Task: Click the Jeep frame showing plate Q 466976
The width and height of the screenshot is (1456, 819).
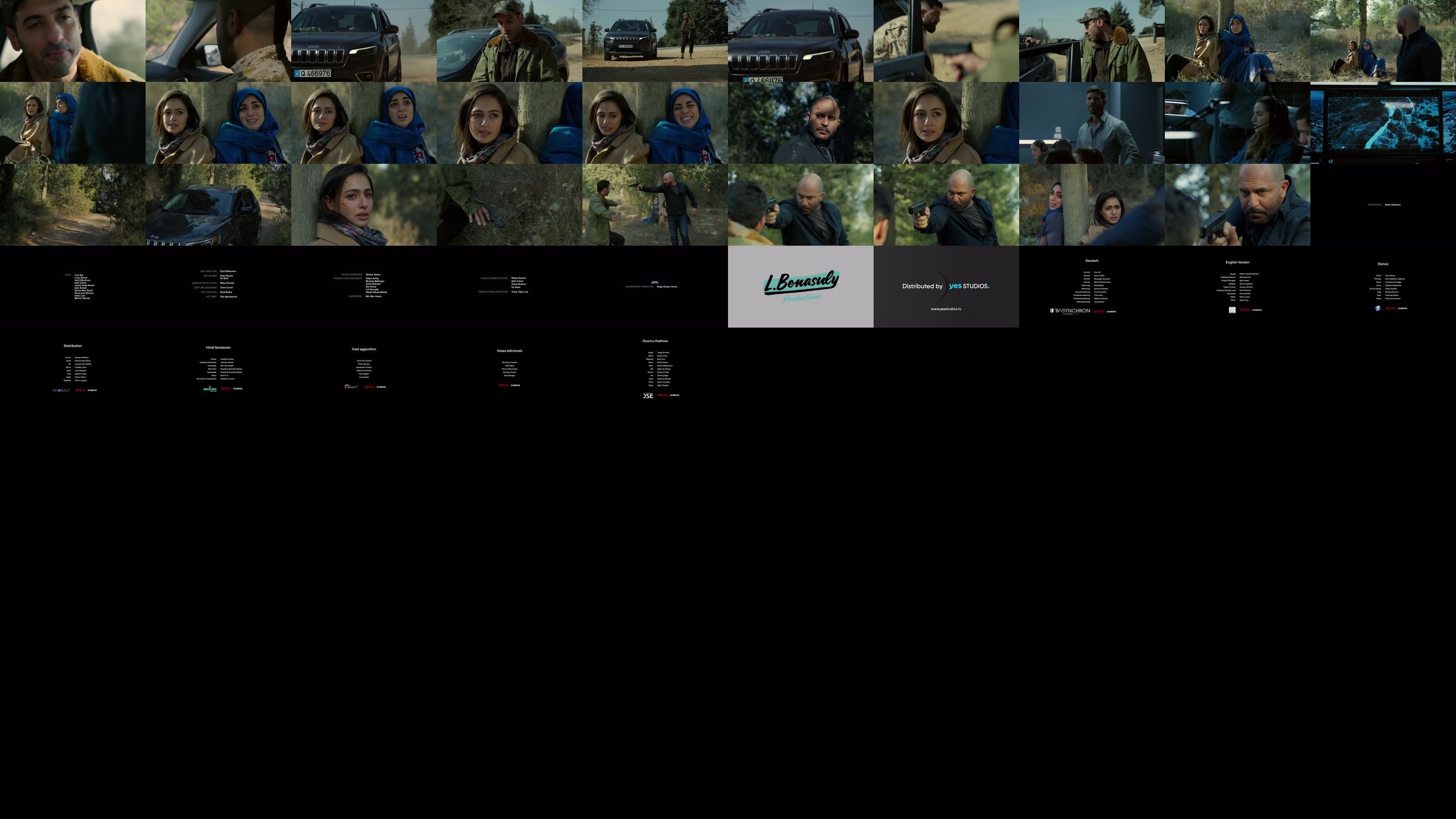Action: [x=364, y=40]
